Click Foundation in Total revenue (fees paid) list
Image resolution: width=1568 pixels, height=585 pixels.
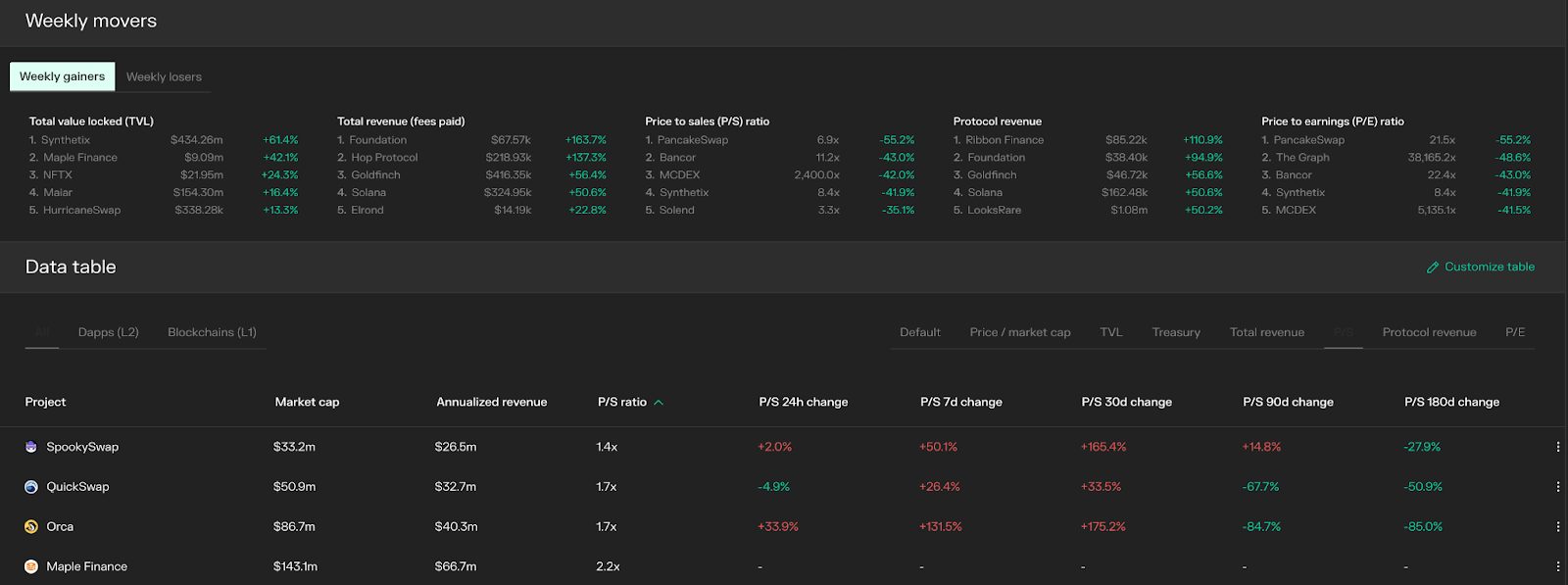pos(378,140)
